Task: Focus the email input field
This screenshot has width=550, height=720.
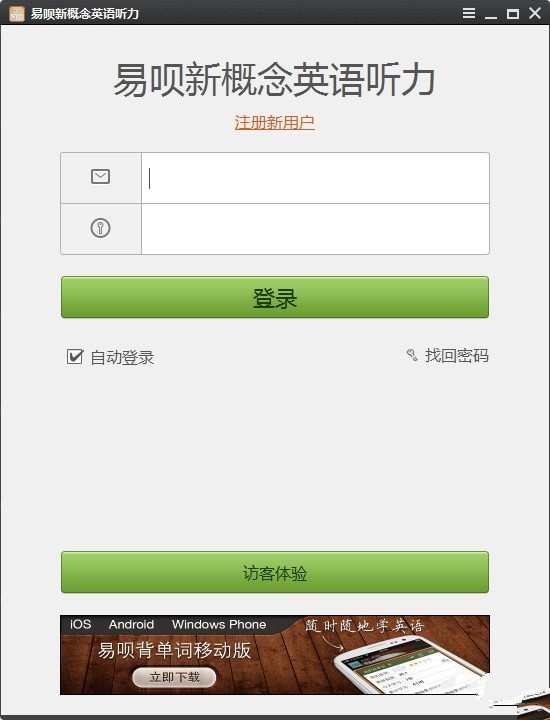Action: point(315,178)
